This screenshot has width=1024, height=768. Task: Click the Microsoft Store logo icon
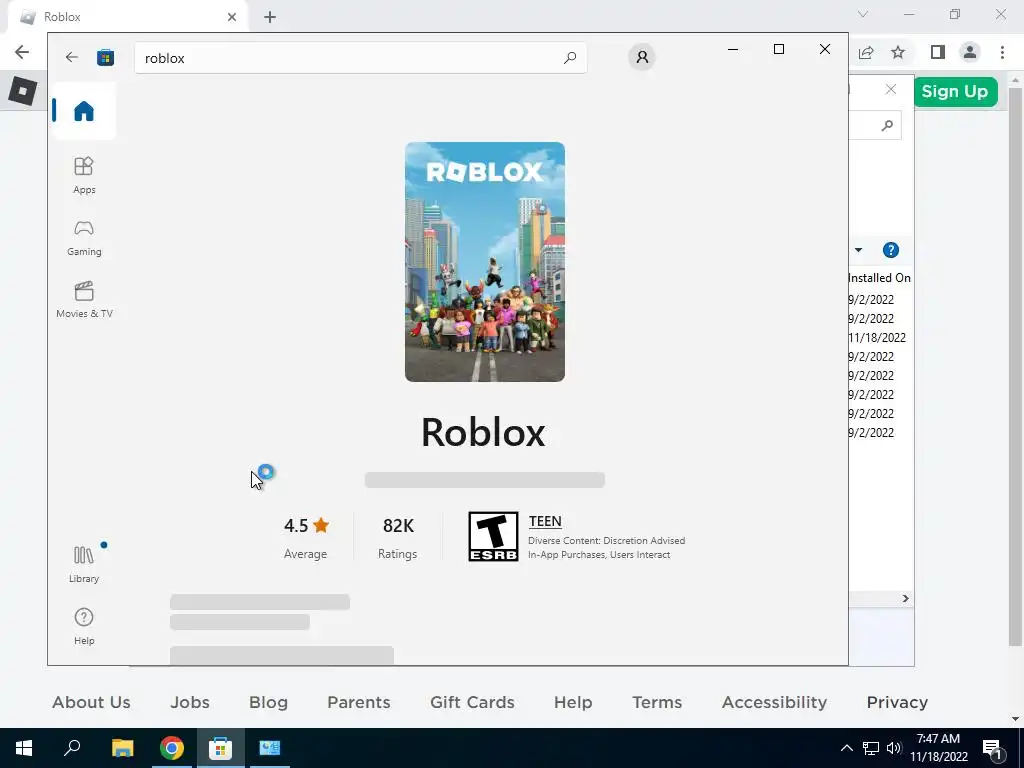pyautogui.click(x=105, y=57)
